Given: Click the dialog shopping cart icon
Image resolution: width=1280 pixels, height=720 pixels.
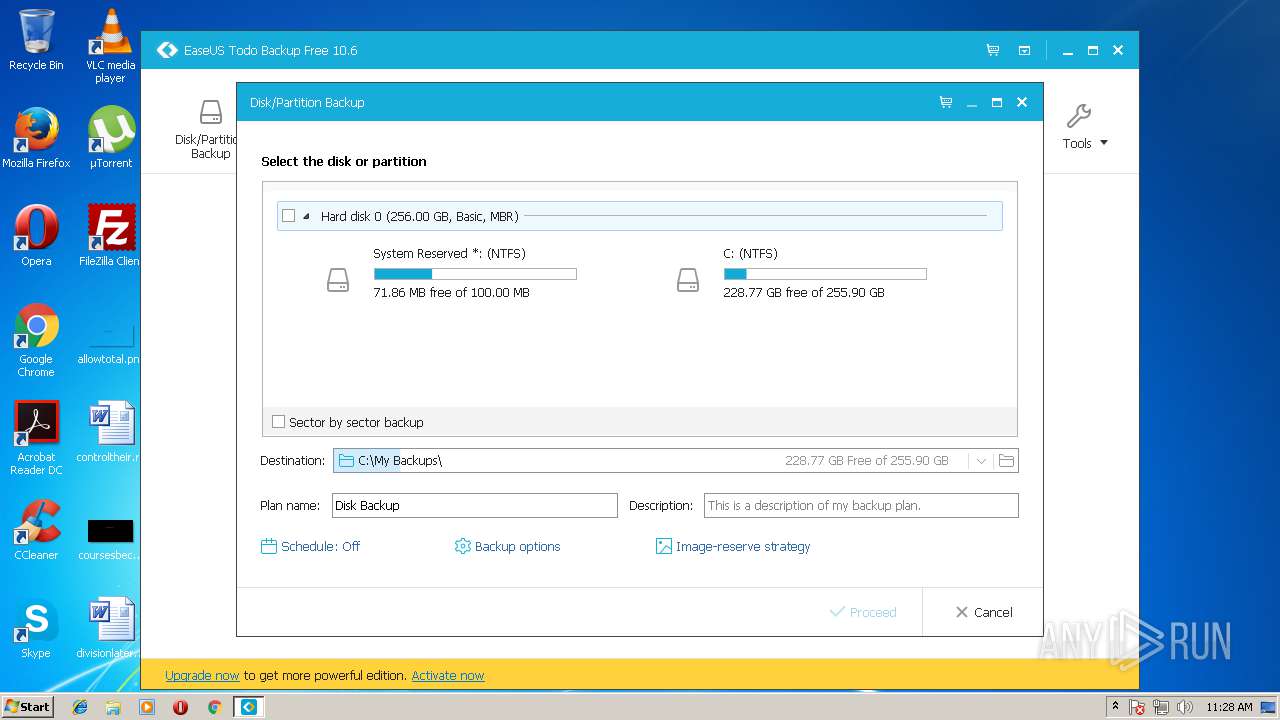Looking at the screenshot, I should 946,102.
